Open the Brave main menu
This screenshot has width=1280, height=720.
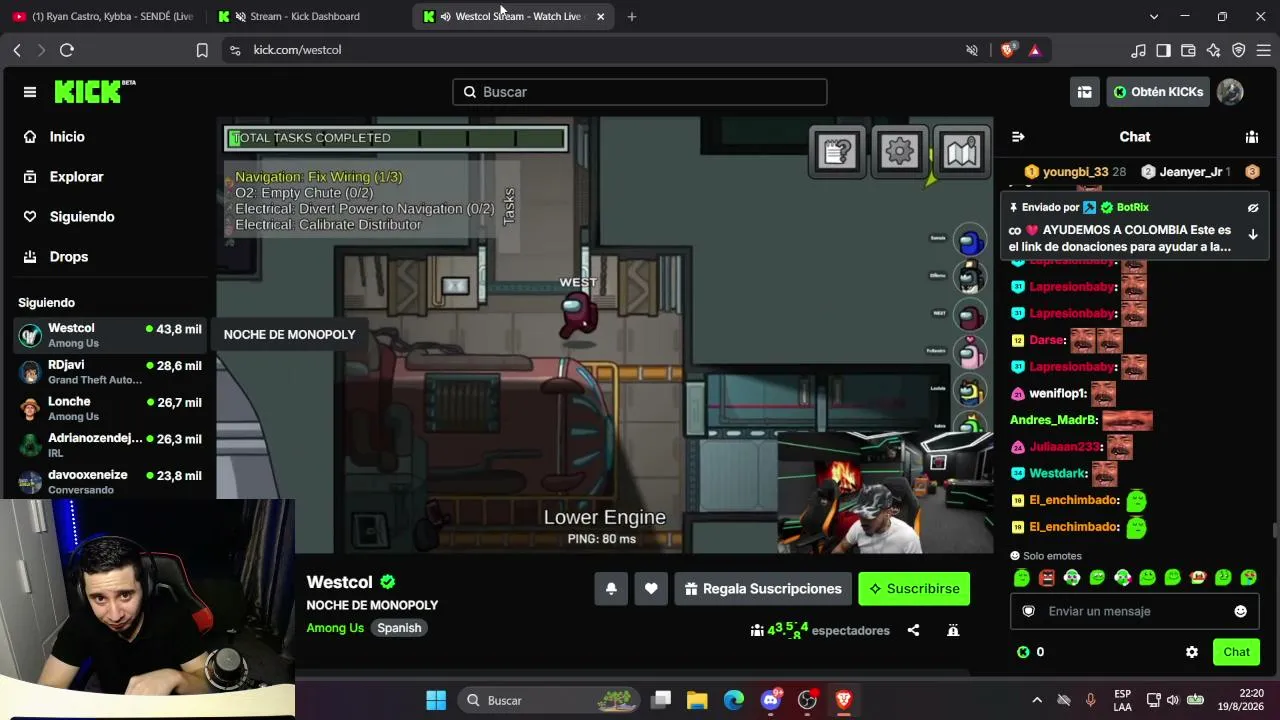point(1263,50)
